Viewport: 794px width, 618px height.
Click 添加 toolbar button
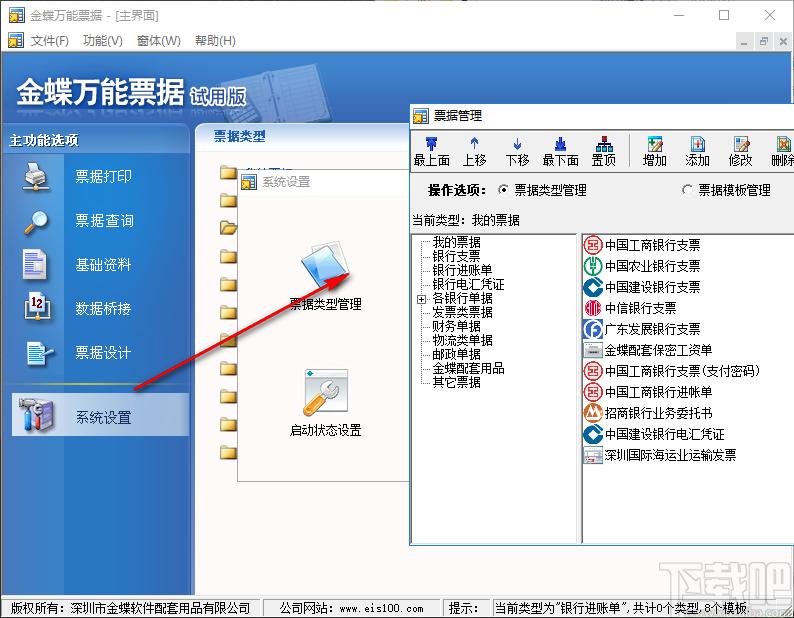697,151
